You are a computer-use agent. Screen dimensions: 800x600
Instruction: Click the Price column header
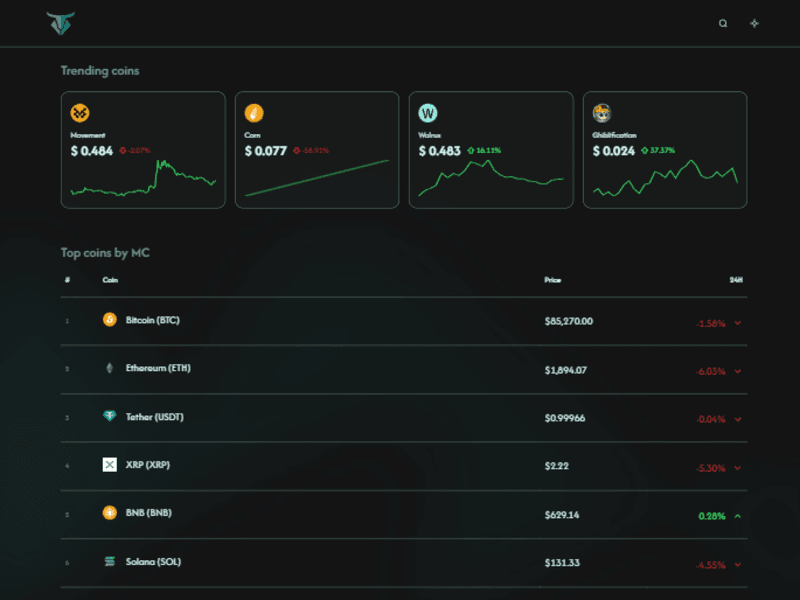click(x=553, y=280)
